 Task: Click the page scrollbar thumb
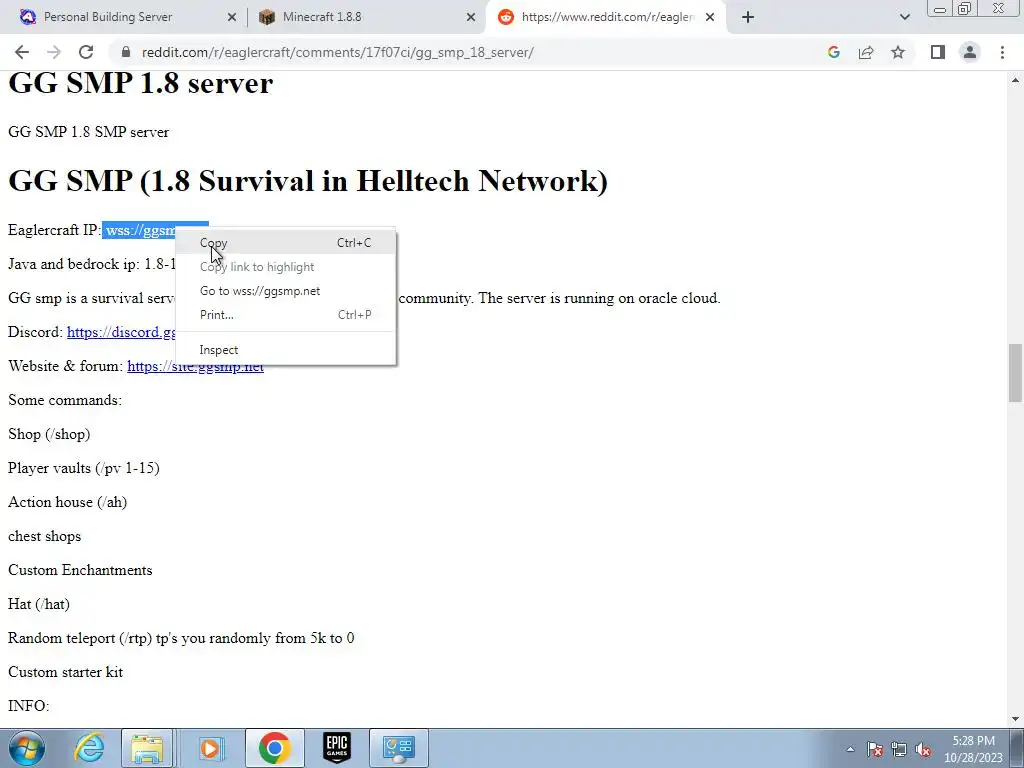pyautogui.click(x=1015, y=373)
